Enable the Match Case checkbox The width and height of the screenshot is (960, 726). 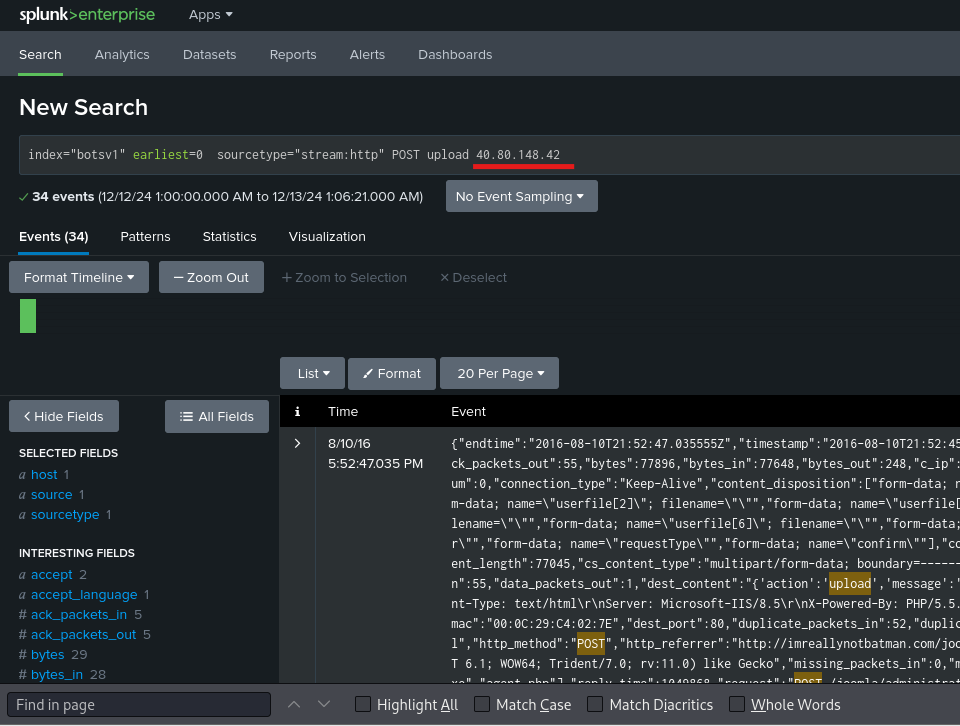pos(482,705)
